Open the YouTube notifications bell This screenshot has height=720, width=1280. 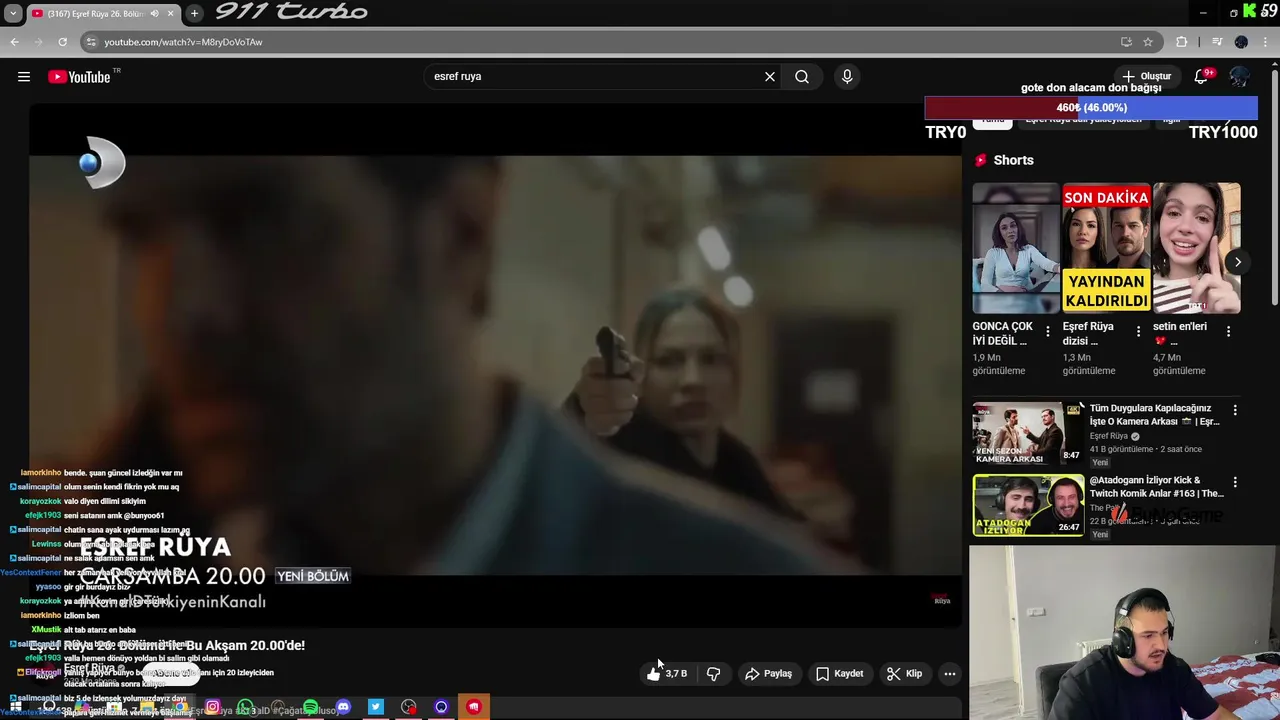tap(1201, 76)
